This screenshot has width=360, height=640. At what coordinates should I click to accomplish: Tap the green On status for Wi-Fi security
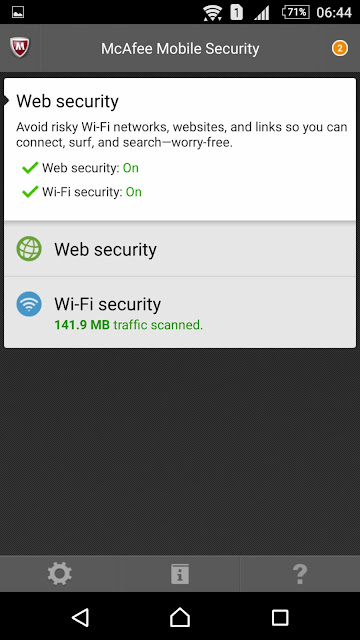133,192
